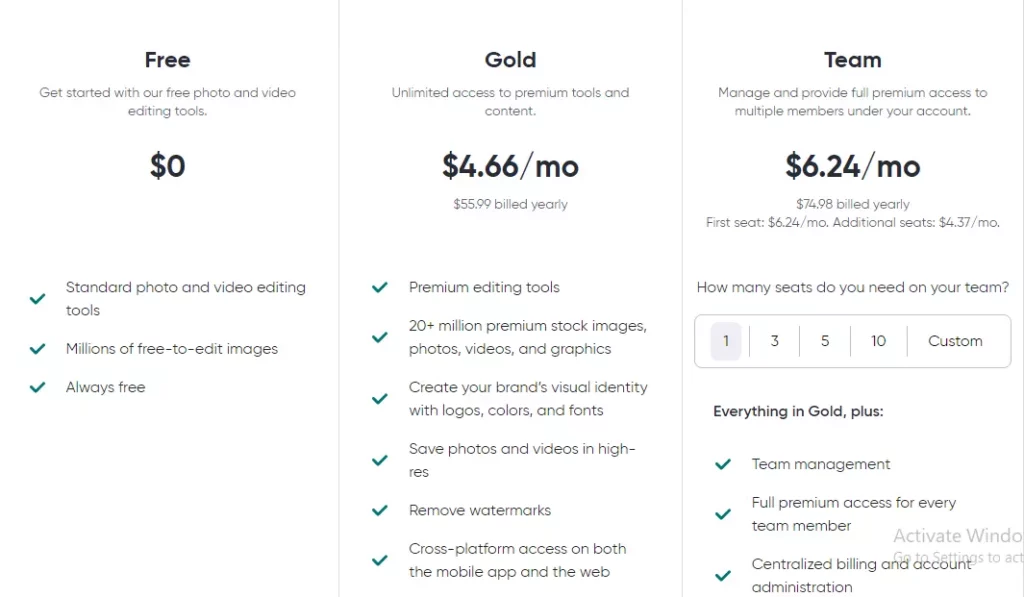Click the Free plan heading

[x=167, y=60]
